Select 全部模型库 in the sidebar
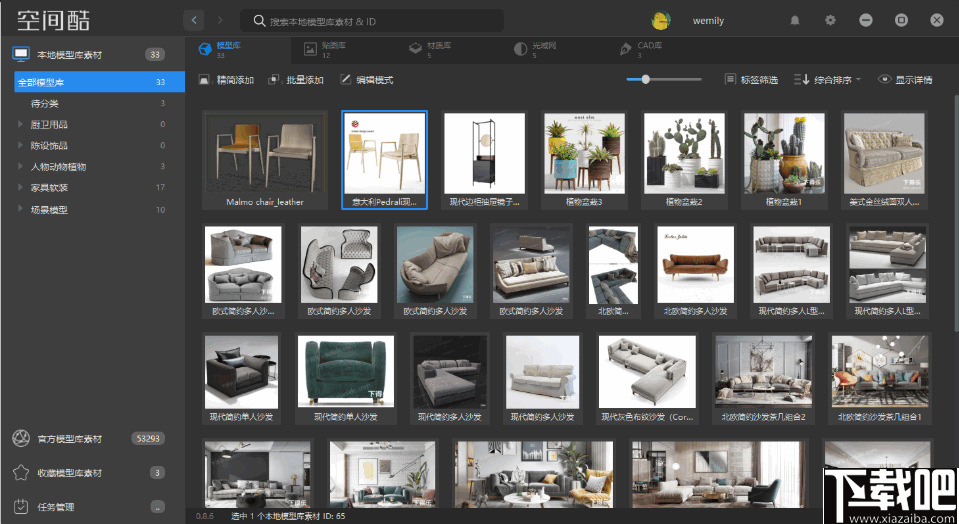Screen dimensions: 959x524 [x=99, y=82]
